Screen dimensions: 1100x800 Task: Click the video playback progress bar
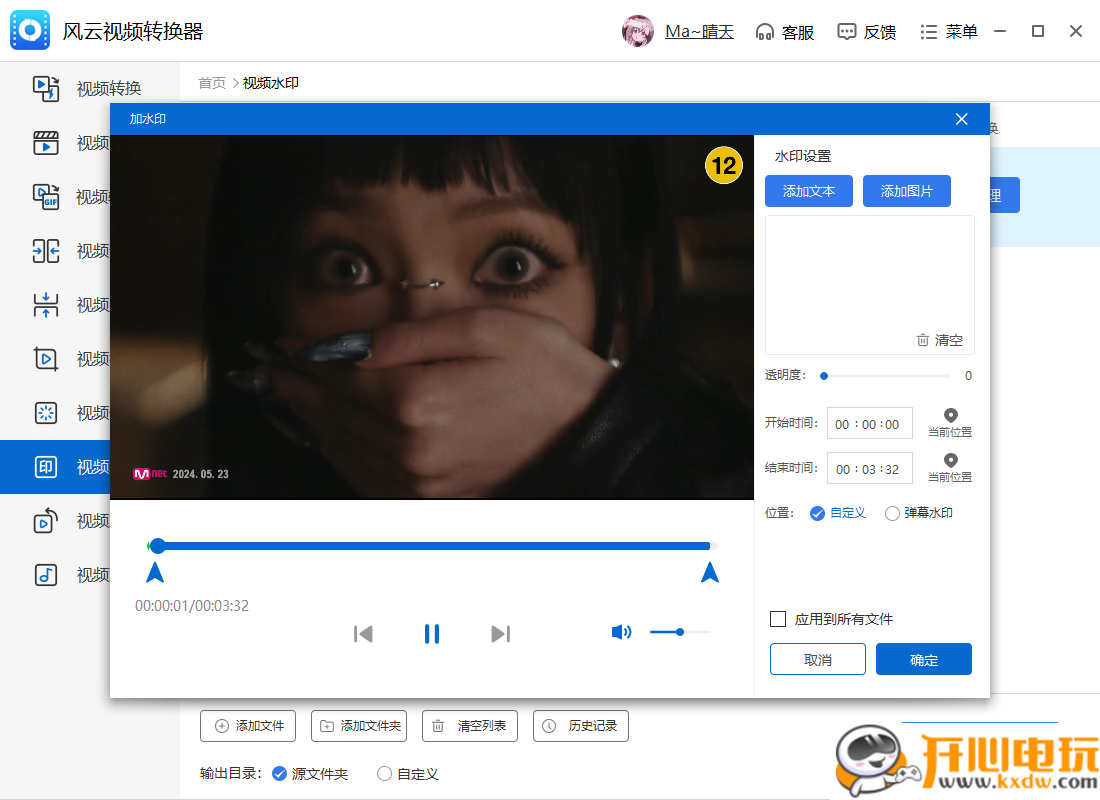pyautogui.click(x=433, y=546)
